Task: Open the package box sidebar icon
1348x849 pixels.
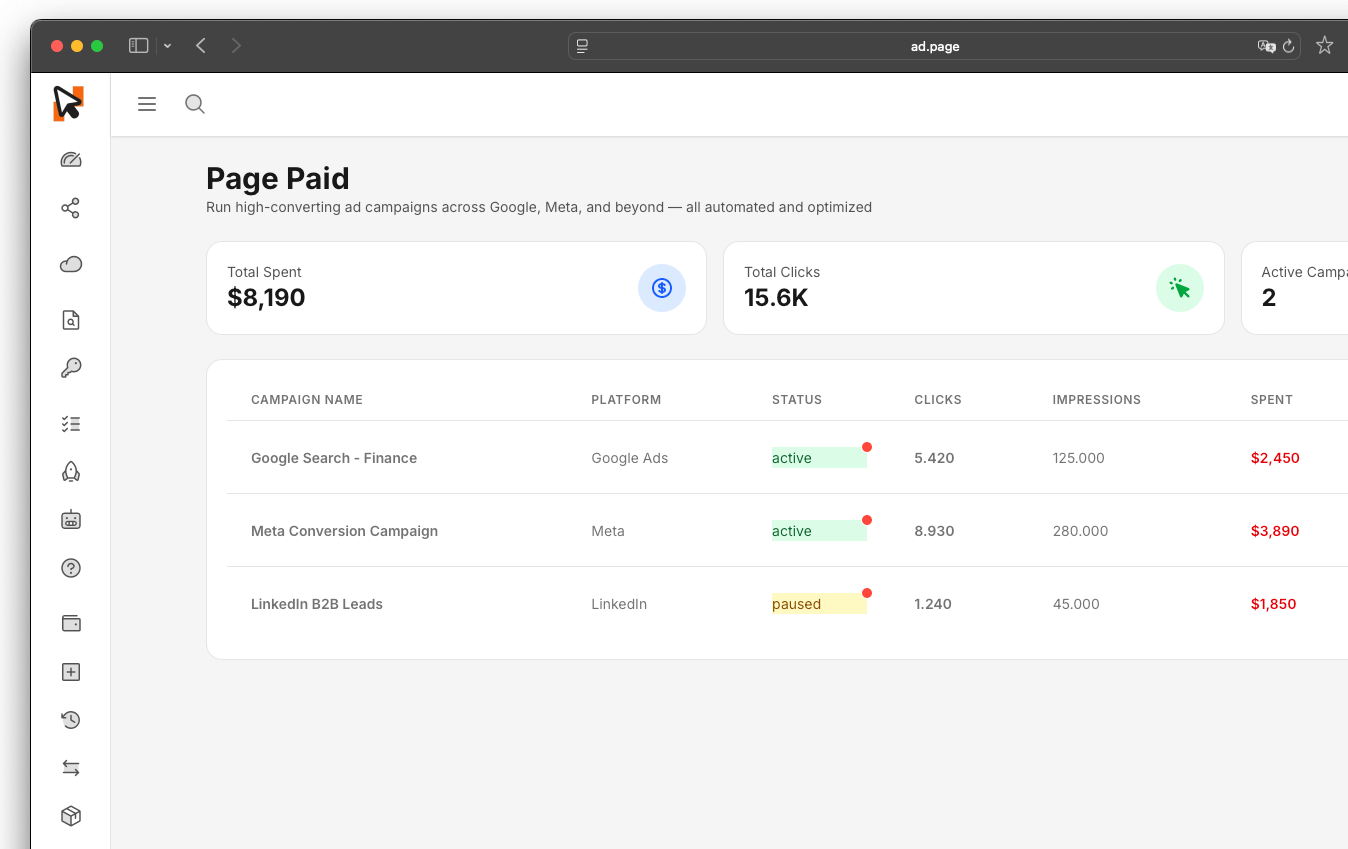Action: 71,816
